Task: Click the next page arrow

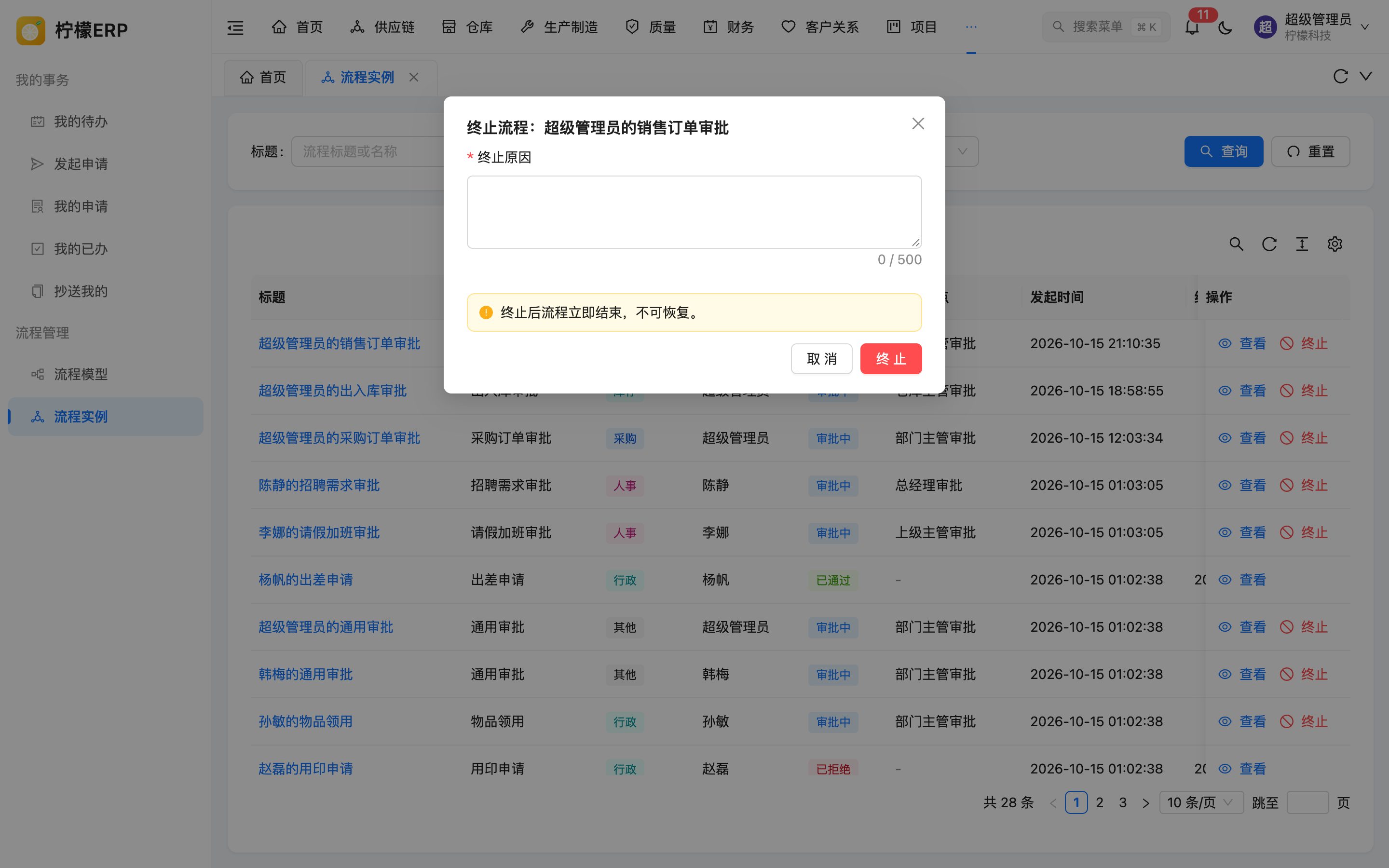Action: 1145,802
